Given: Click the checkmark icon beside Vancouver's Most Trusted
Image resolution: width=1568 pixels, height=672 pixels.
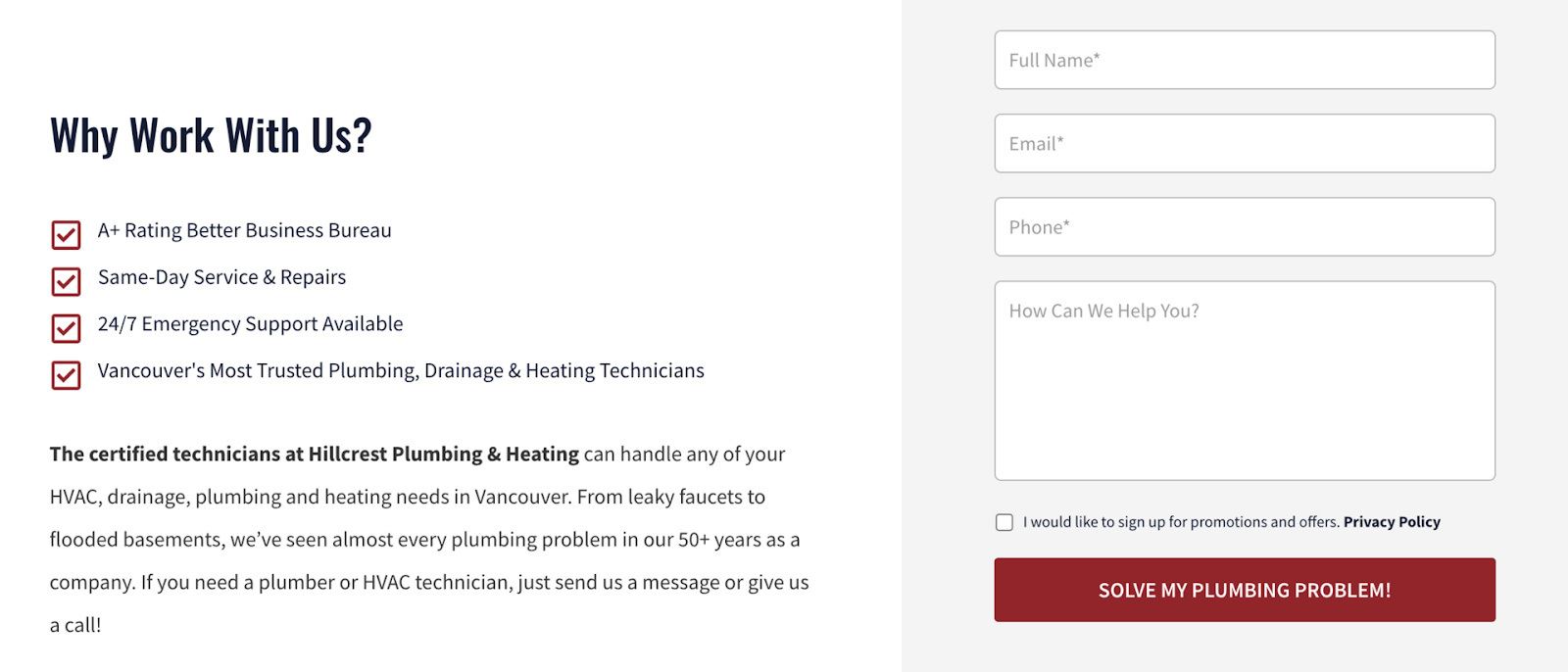Looking at the screenshot, I should [x=66, y=375].
